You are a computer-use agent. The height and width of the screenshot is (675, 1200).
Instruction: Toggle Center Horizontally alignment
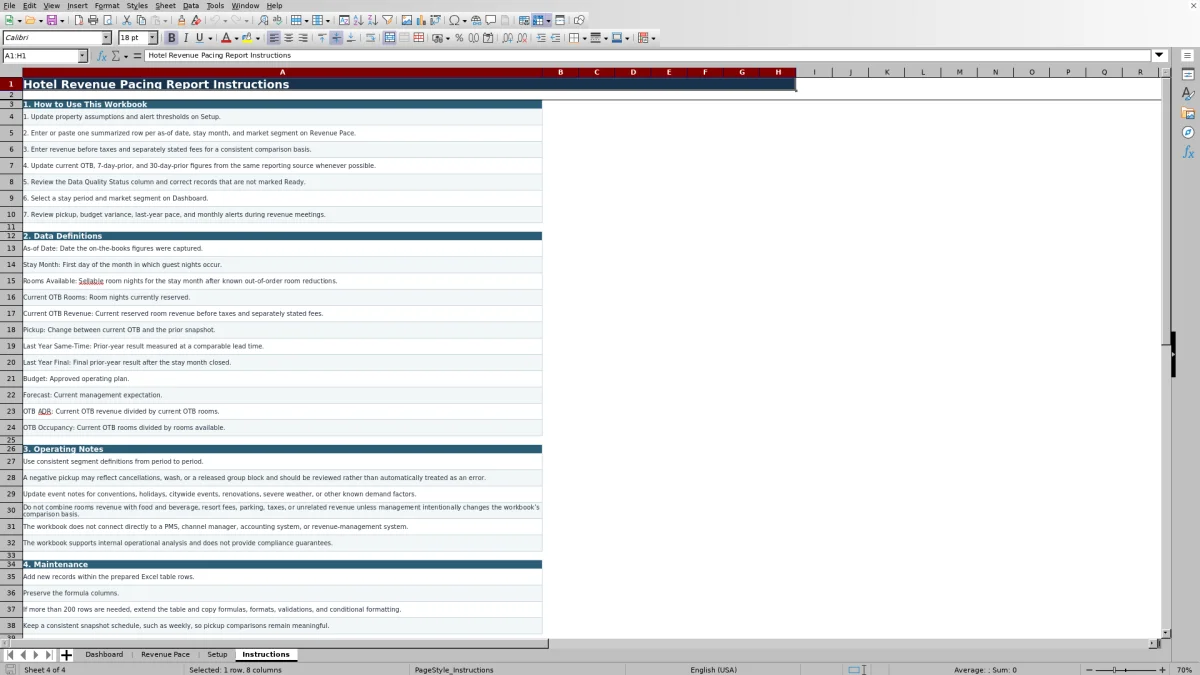tap(288, 38)
